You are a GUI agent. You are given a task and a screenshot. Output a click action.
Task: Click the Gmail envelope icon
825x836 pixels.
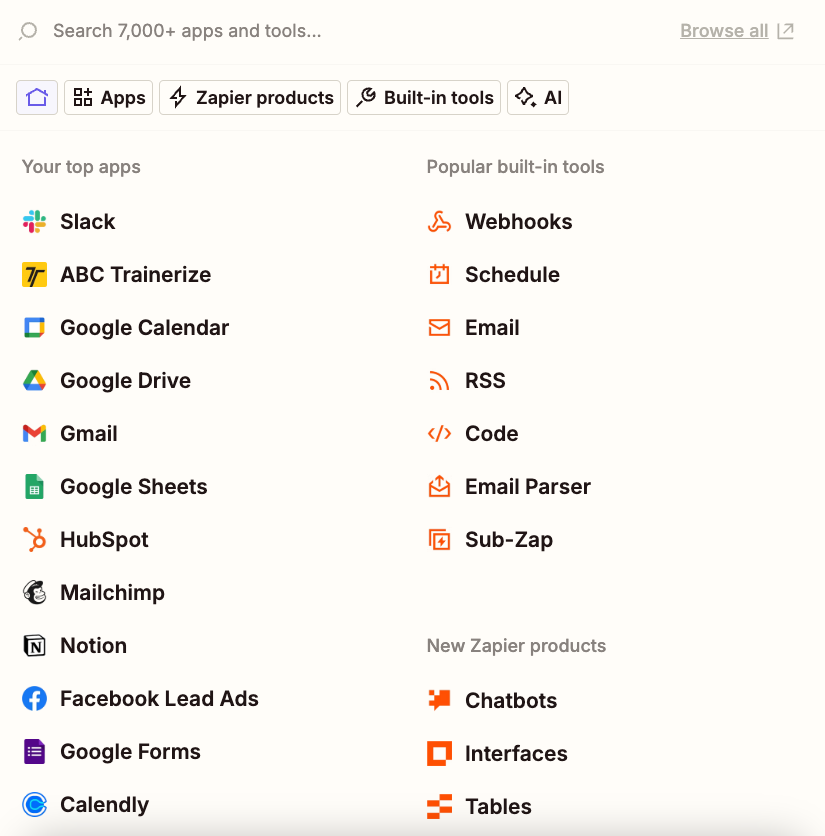[x=34, y=433]
